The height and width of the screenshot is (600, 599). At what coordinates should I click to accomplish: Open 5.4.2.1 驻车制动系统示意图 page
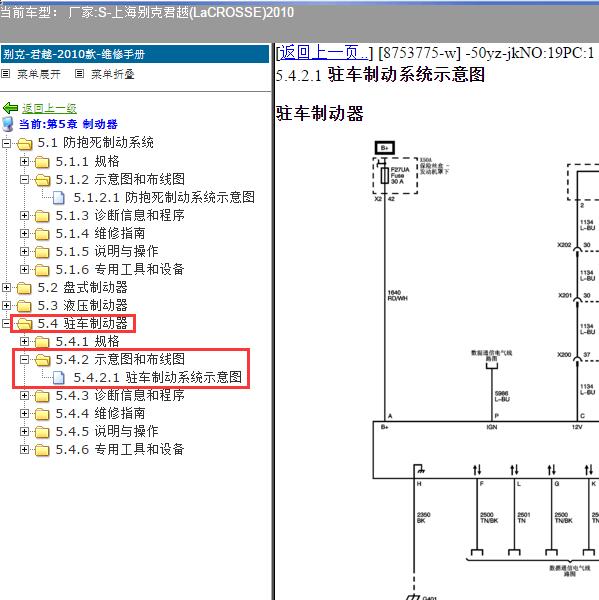(157, 377)
